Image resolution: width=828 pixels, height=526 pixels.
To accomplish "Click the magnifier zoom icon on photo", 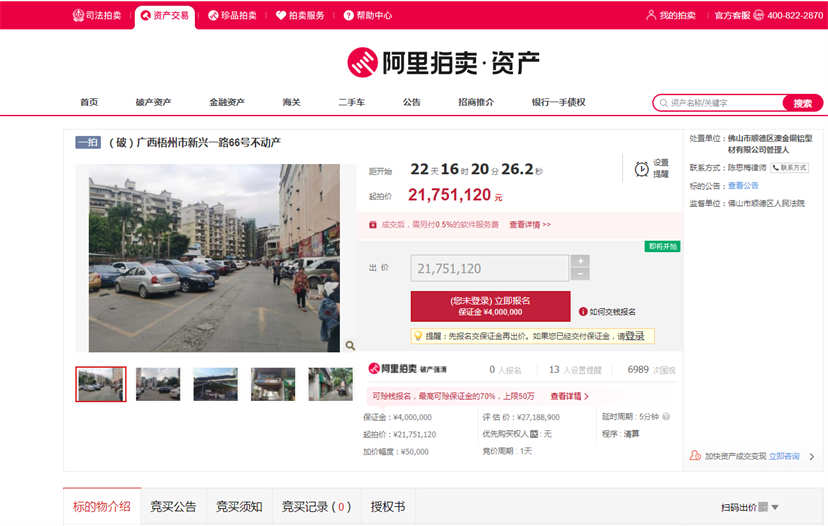I will [x=350, y=345].
